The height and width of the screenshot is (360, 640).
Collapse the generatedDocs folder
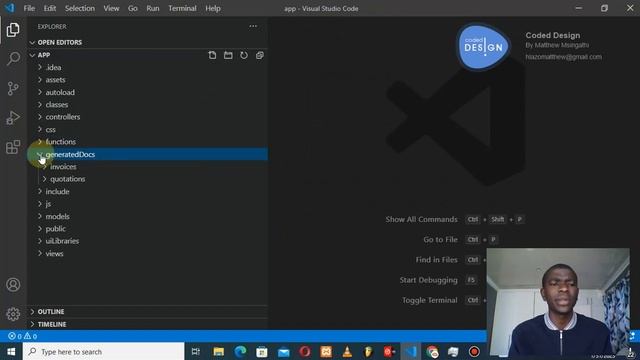coord(148,154)
